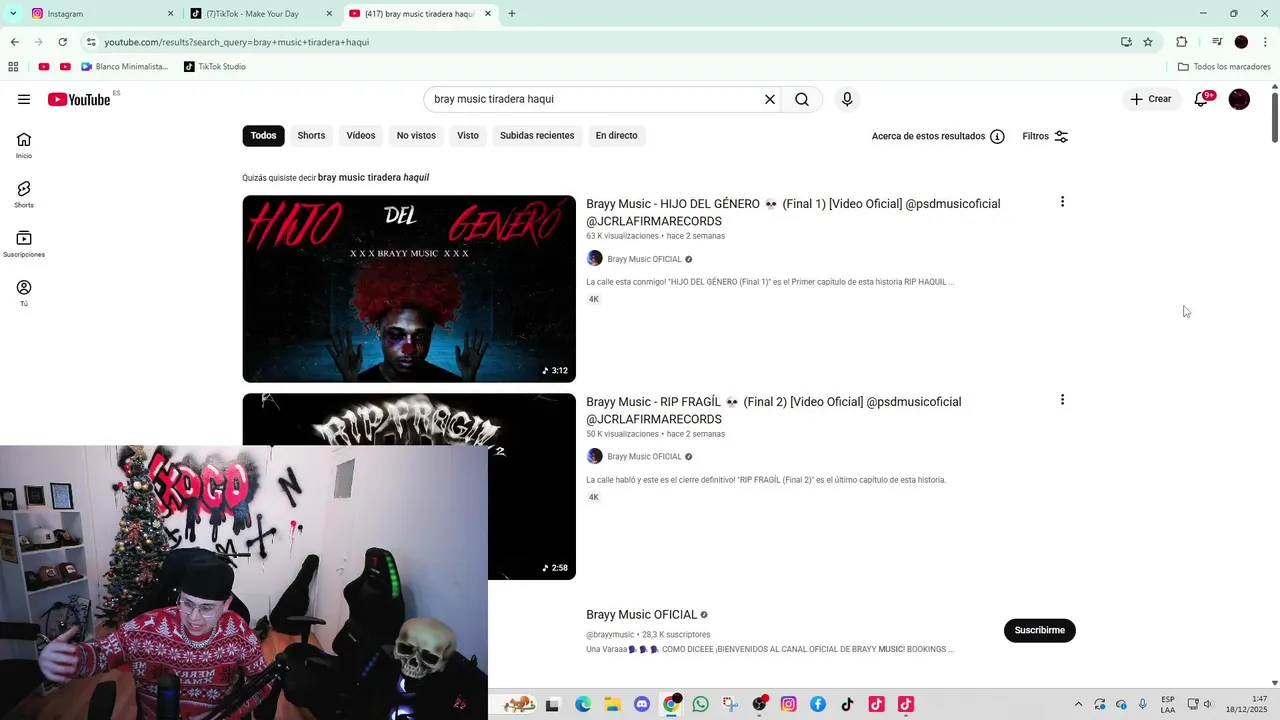Screen dimensions: 1280x720
Task: Go back to the previous page
Action: [14, 42]
